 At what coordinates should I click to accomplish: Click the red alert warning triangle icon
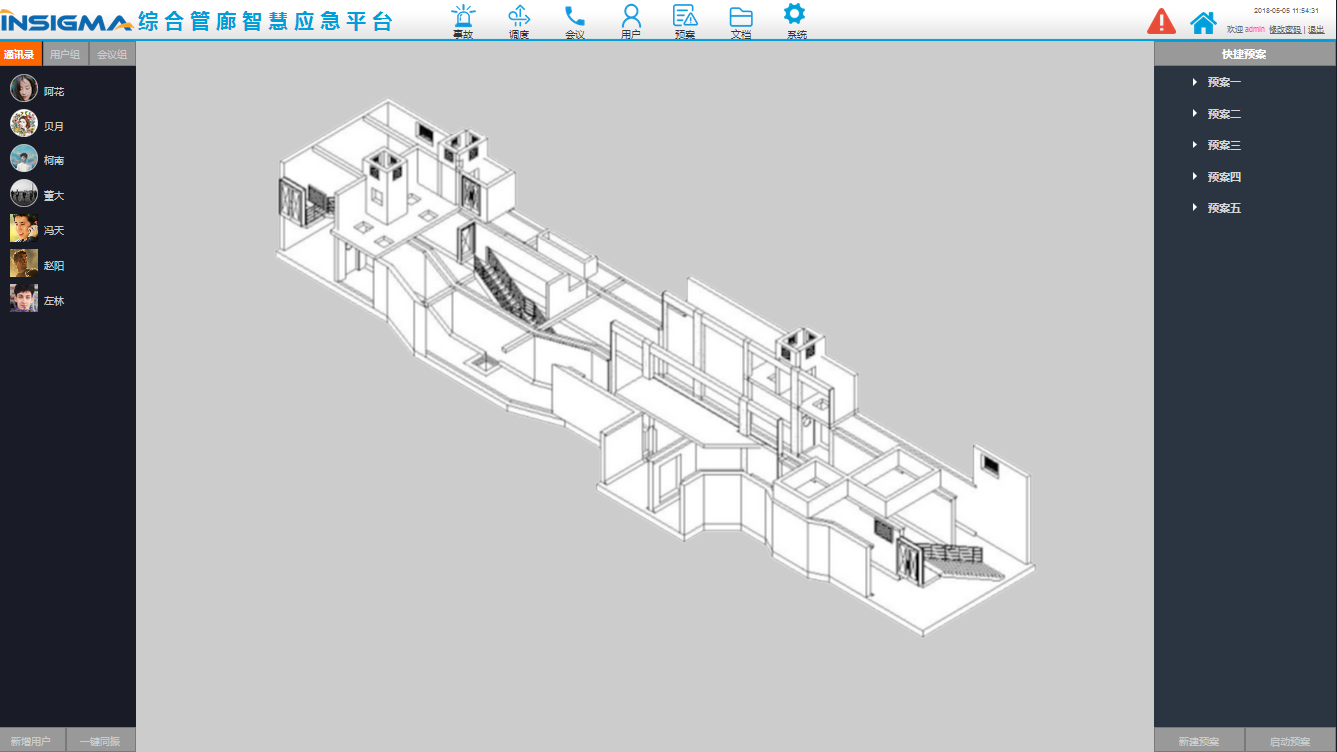point(1161,20)
